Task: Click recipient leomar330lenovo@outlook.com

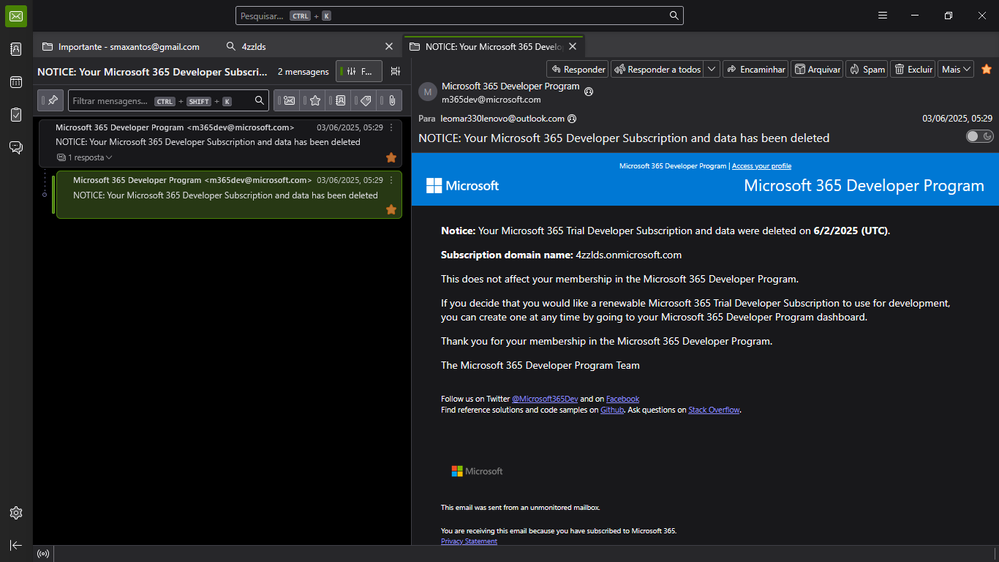Action: (502, 119)
